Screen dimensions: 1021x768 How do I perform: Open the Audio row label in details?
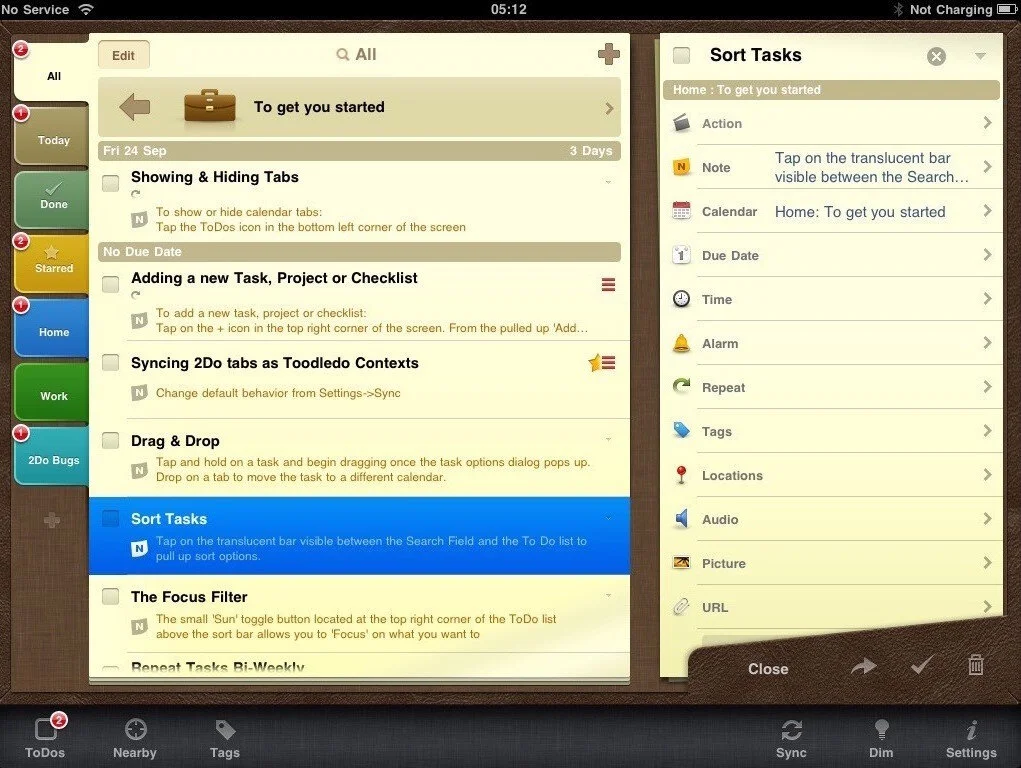pos(720,519)
